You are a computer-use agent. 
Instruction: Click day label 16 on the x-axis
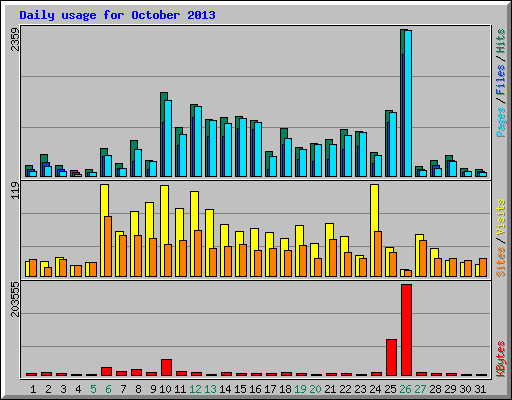tap(255, 389)
